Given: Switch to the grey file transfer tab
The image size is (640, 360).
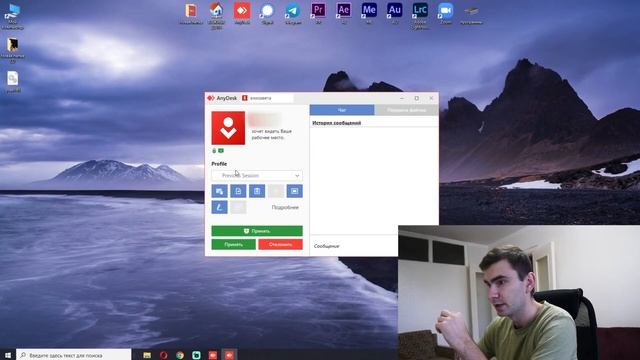Looking at the screenshot, I should pyautogui.click(x=407, y=110).
